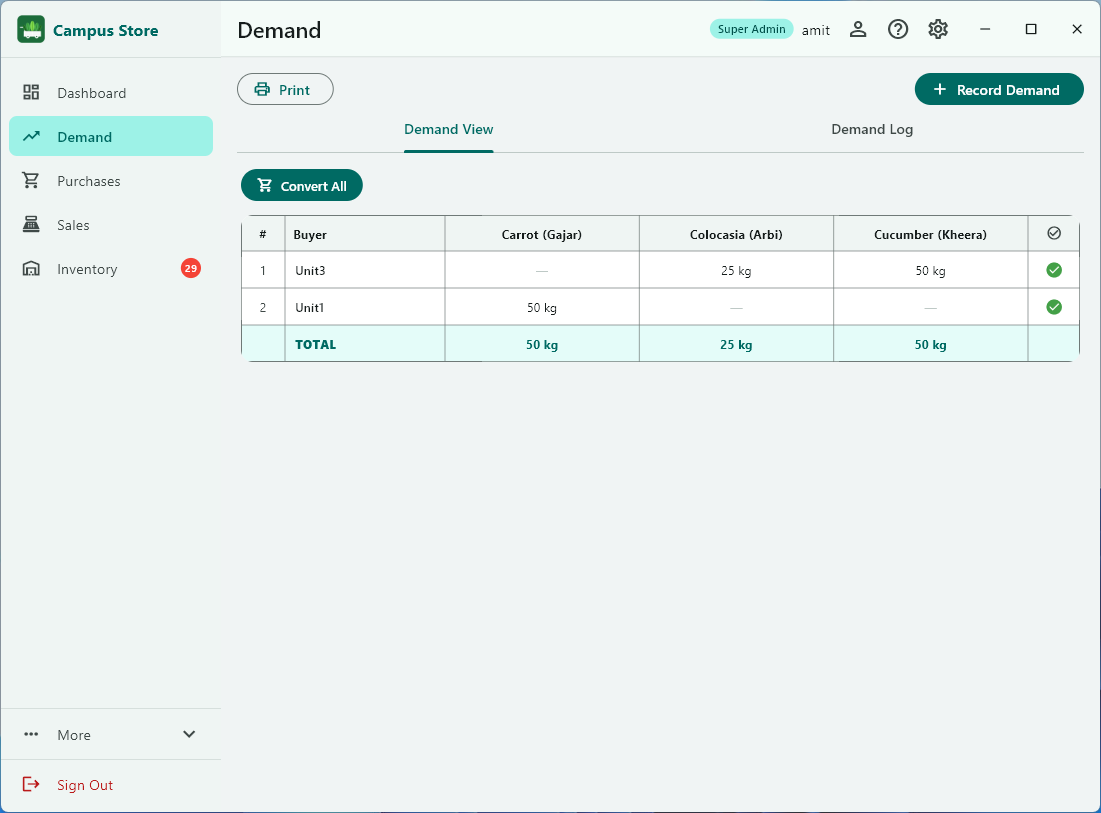Click the Sign Out link

pos(85,785)
